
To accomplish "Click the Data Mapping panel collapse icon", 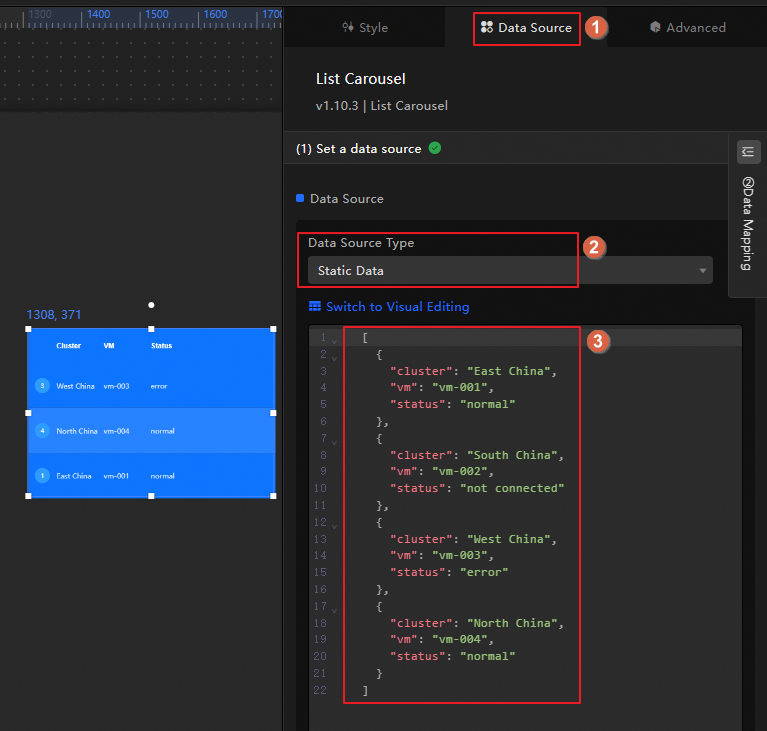I will click(x=749, y=152).
